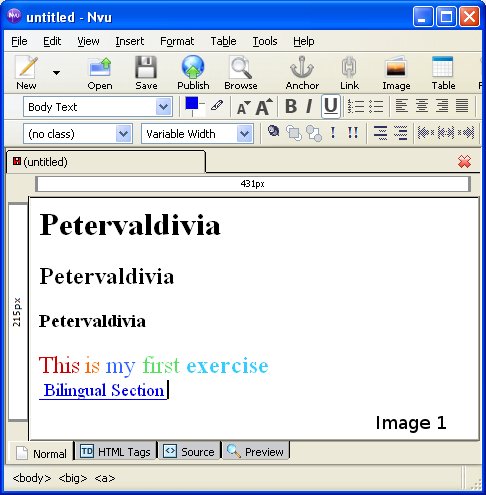Click the <body> tag in status bar

[x=32, y=478]
